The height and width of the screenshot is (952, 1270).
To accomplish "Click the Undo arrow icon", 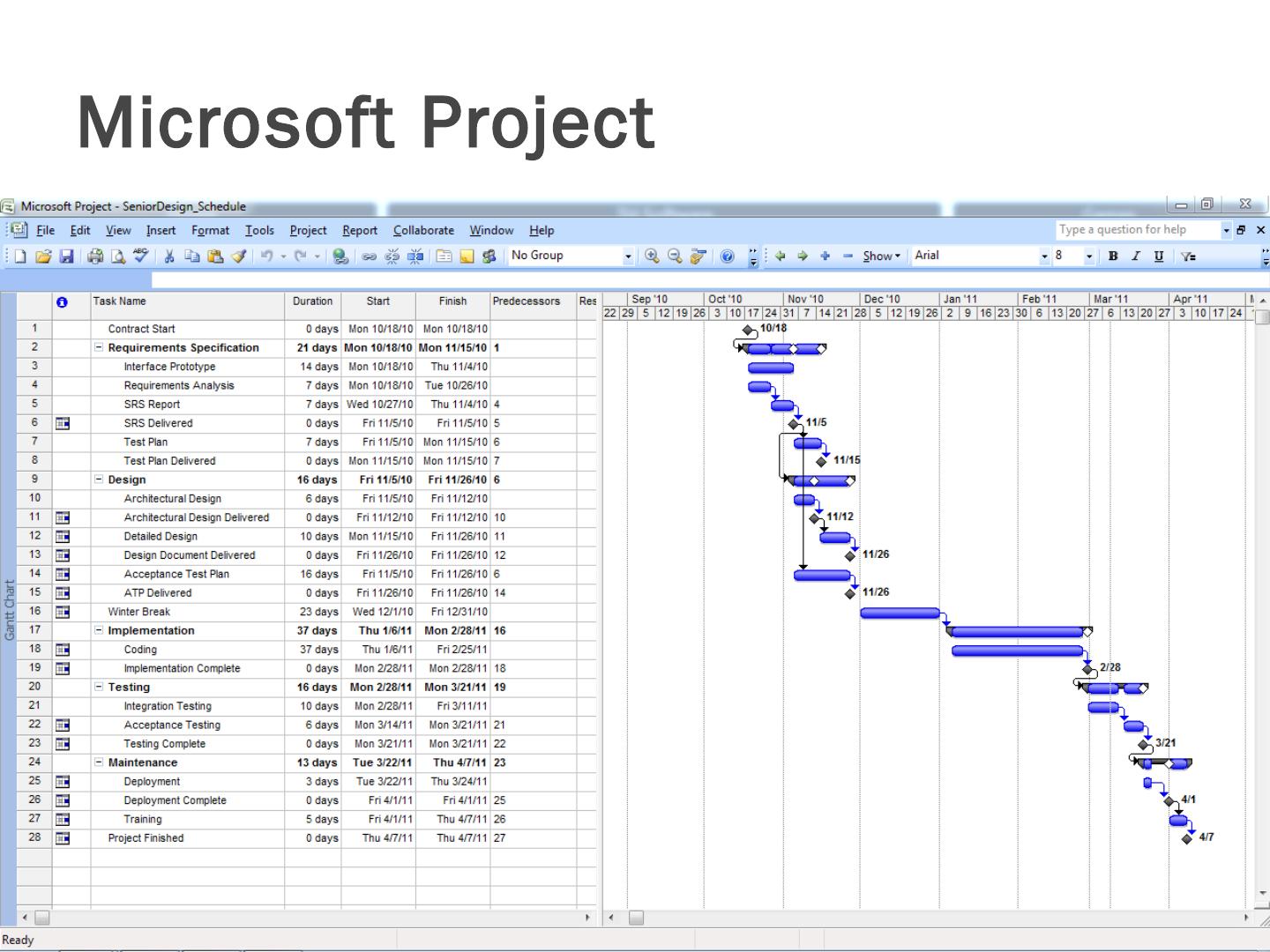I will [266, 257].
